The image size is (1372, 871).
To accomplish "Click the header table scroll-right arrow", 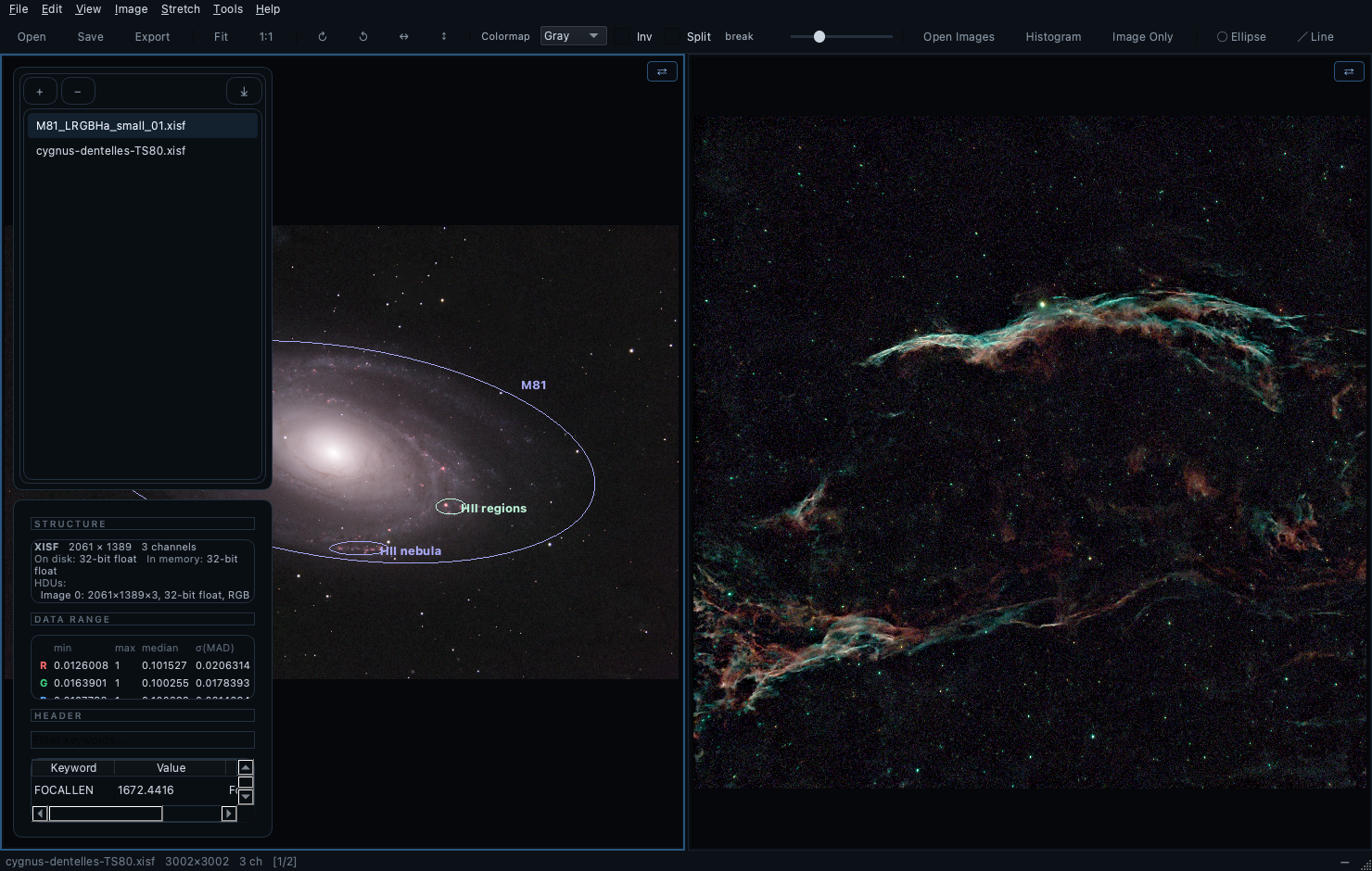I will click(x=229, y=814).
